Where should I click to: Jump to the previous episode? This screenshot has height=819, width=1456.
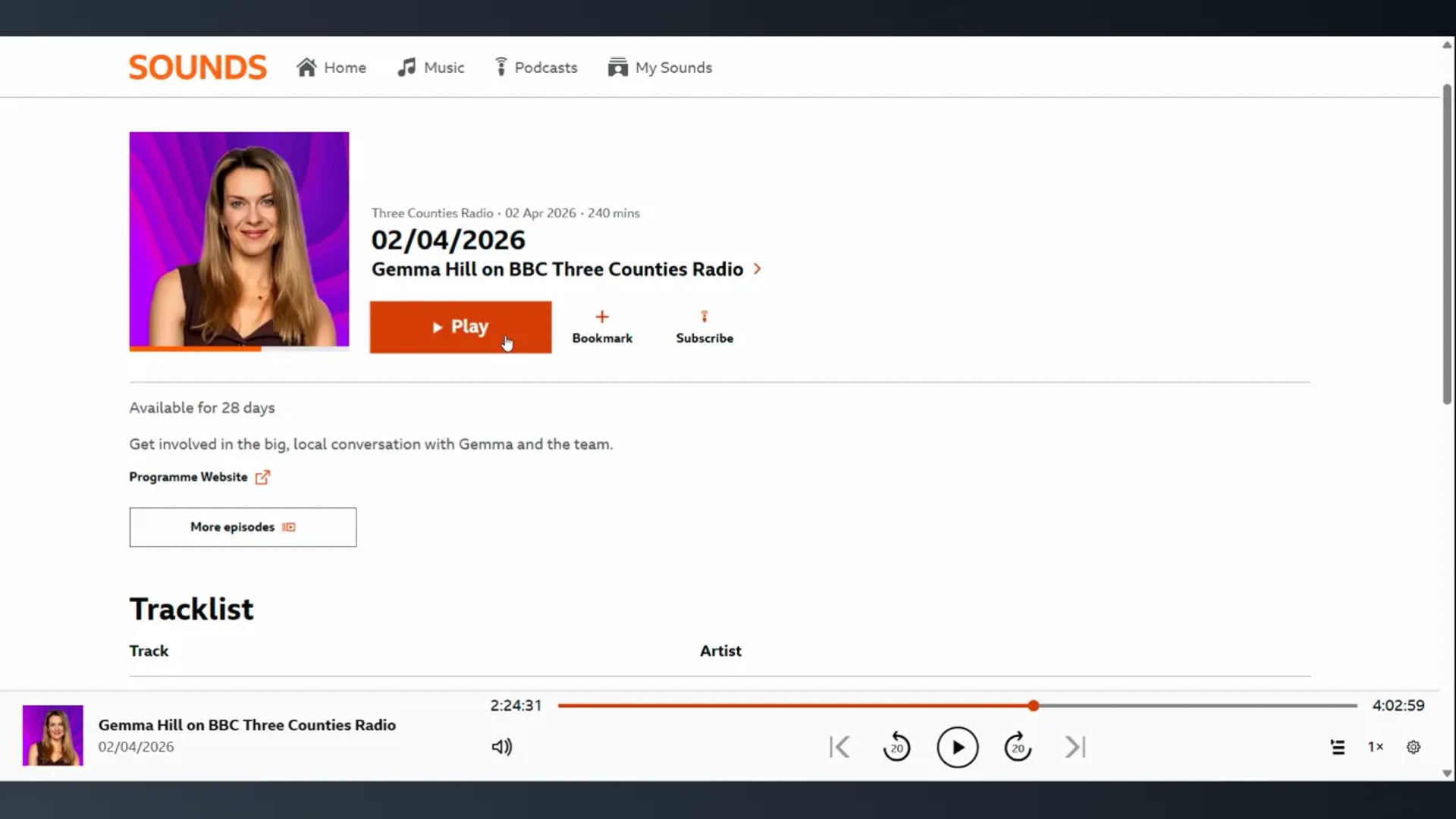pos(839,746)
